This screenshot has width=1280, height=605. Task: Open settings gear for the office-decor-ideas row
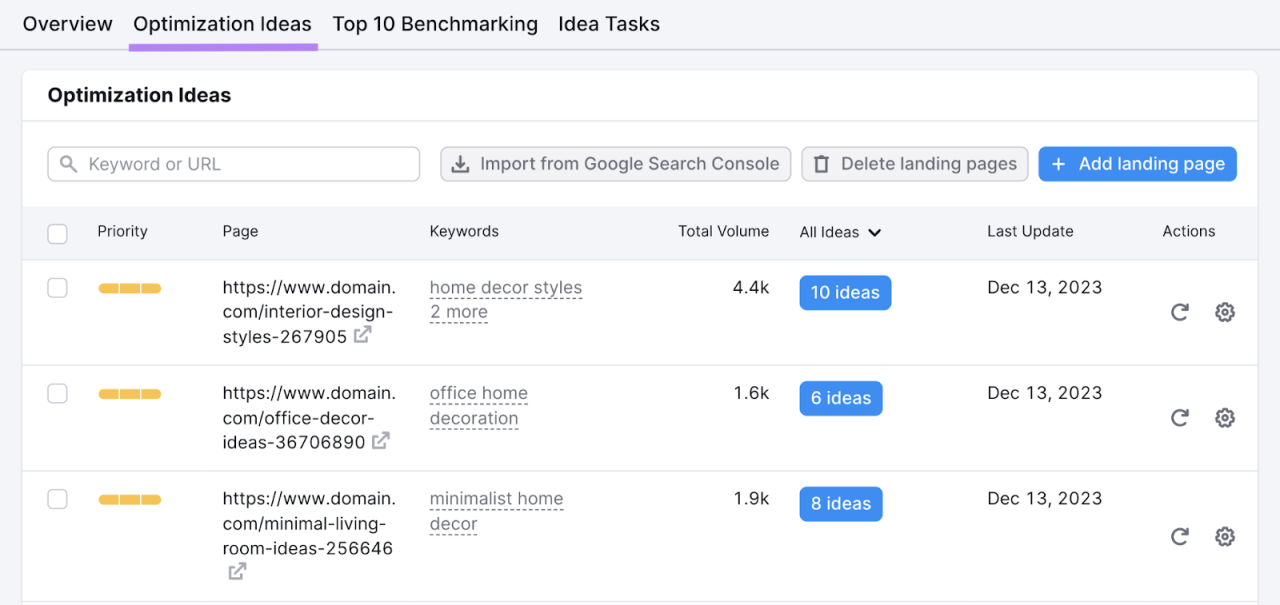click(x=1225, y=417)
